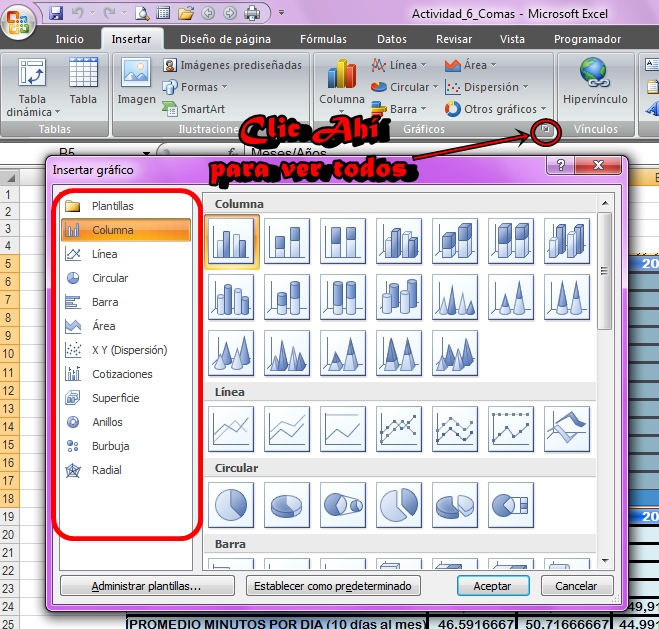Click the printer icon in quick access toolbar
The width and height of the screenshot is (659, 629).
[252, 13]
